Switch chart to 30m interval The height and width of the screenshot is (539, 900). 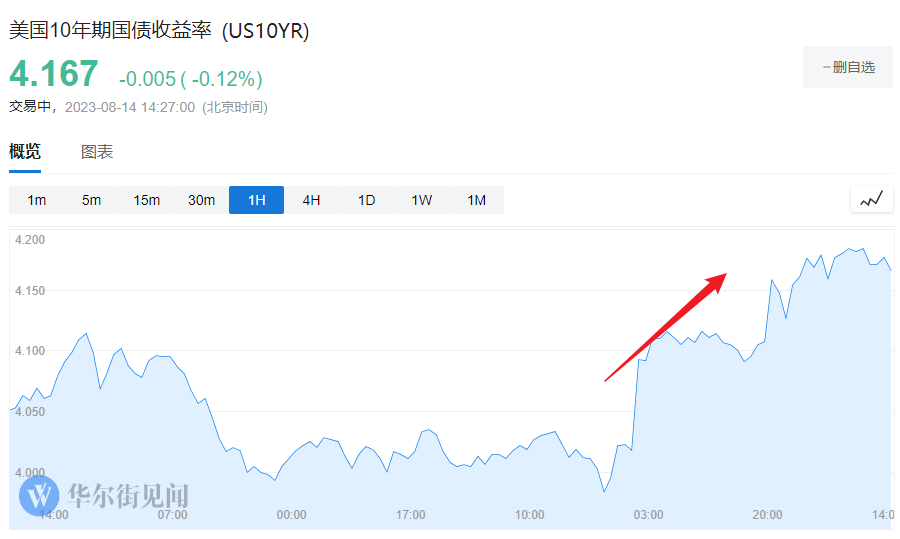click(x=202, y=200)
